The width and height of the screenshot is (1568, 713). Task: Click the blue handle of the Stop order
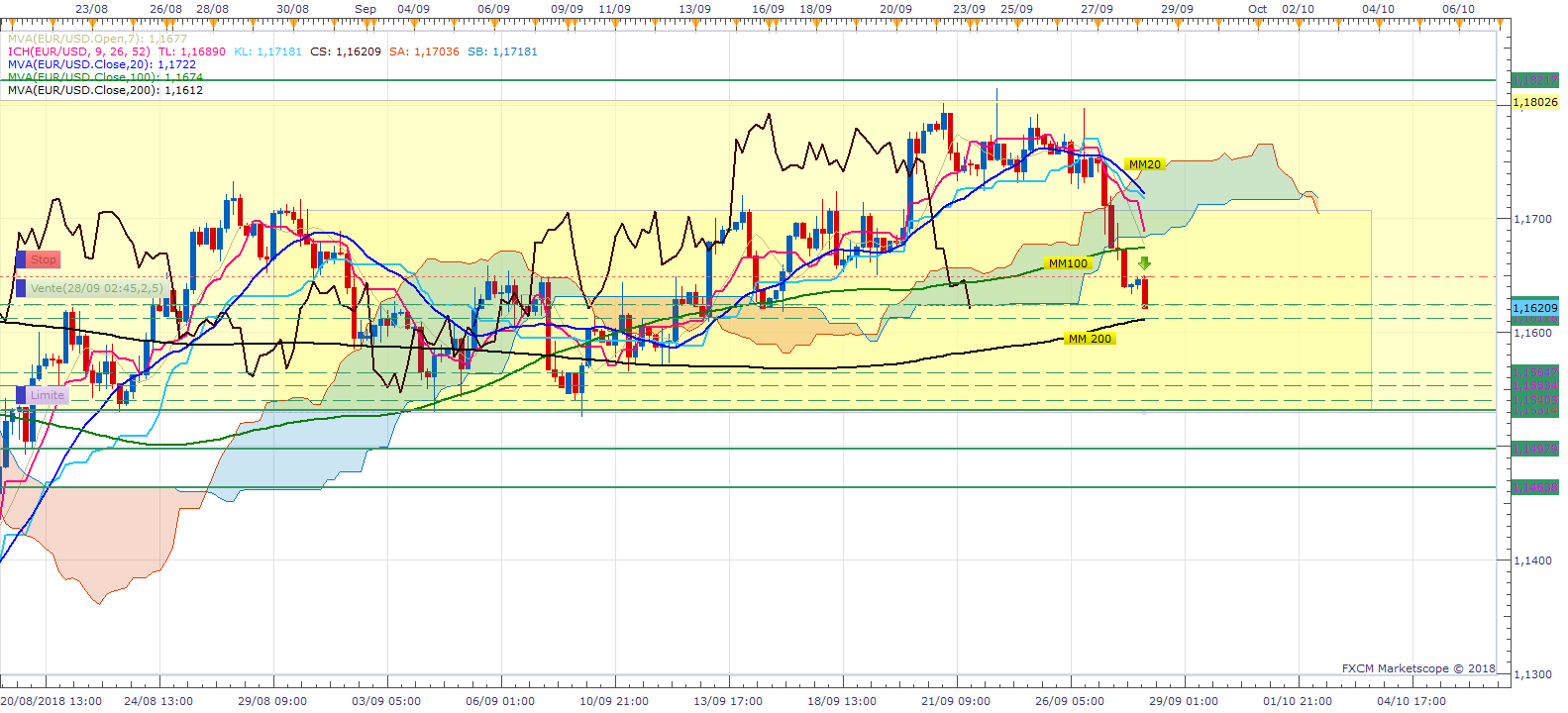click(x=21, y=259)
